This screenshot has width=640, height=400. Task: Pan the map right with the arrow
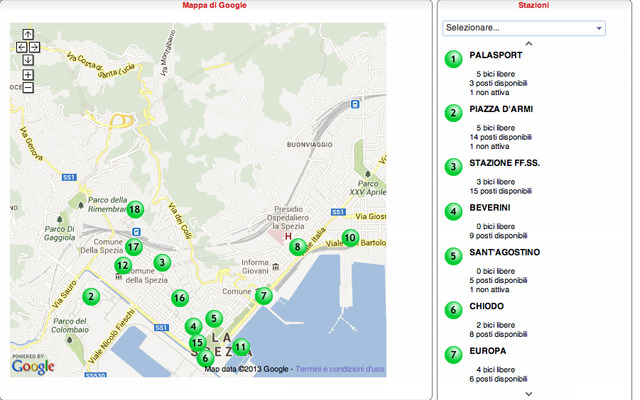(x=34, y=47)
